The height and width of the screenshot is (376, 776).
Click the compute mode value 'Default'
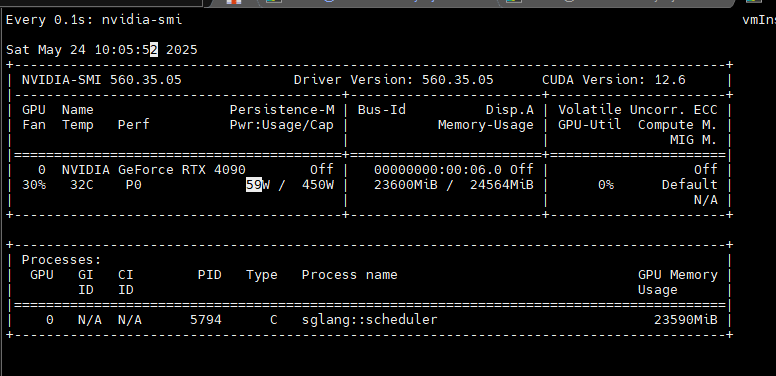(x=690, y=185)
